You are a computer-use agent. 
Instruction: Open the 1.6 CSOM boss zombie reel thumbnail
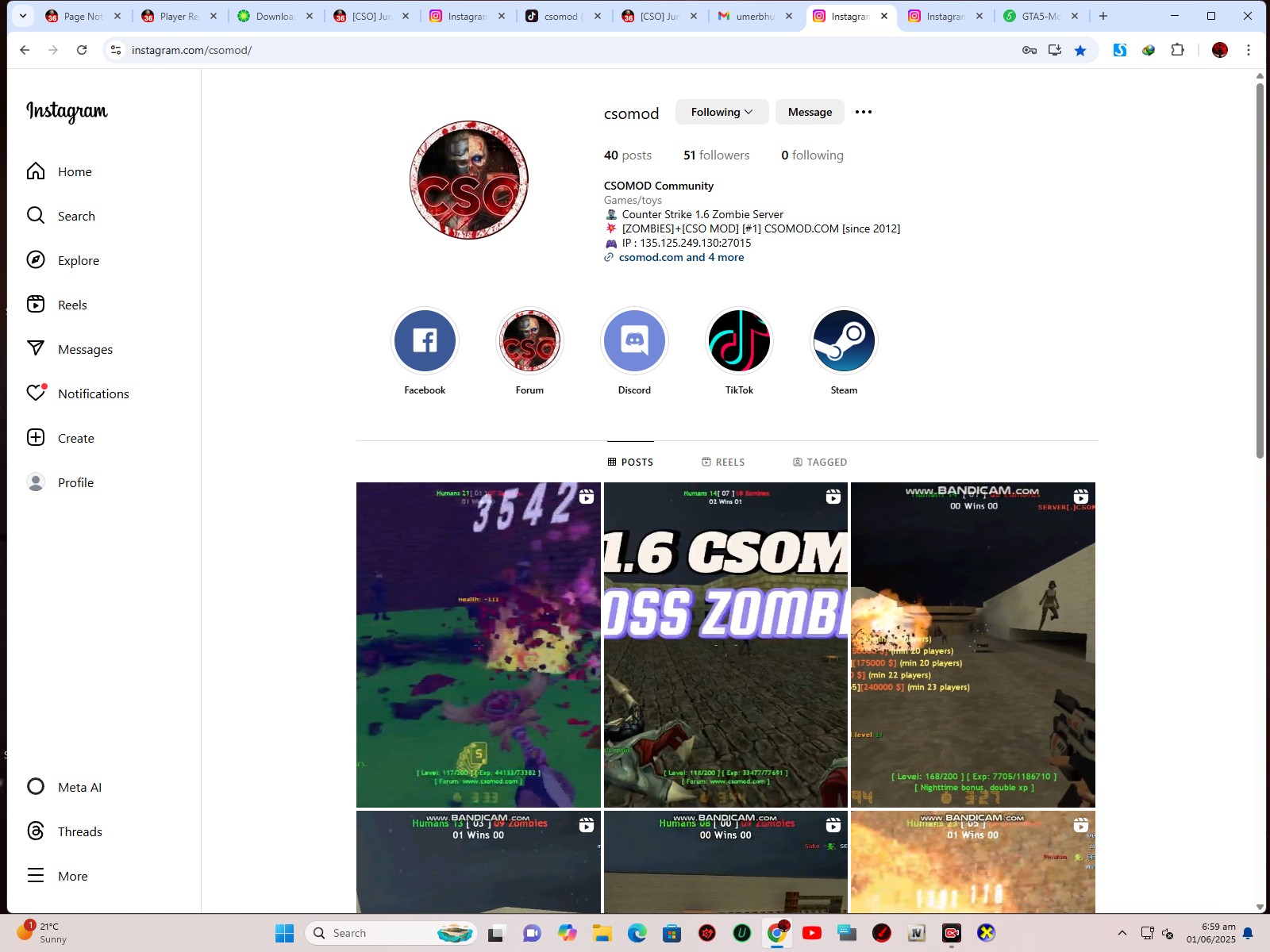click(725, 644)
